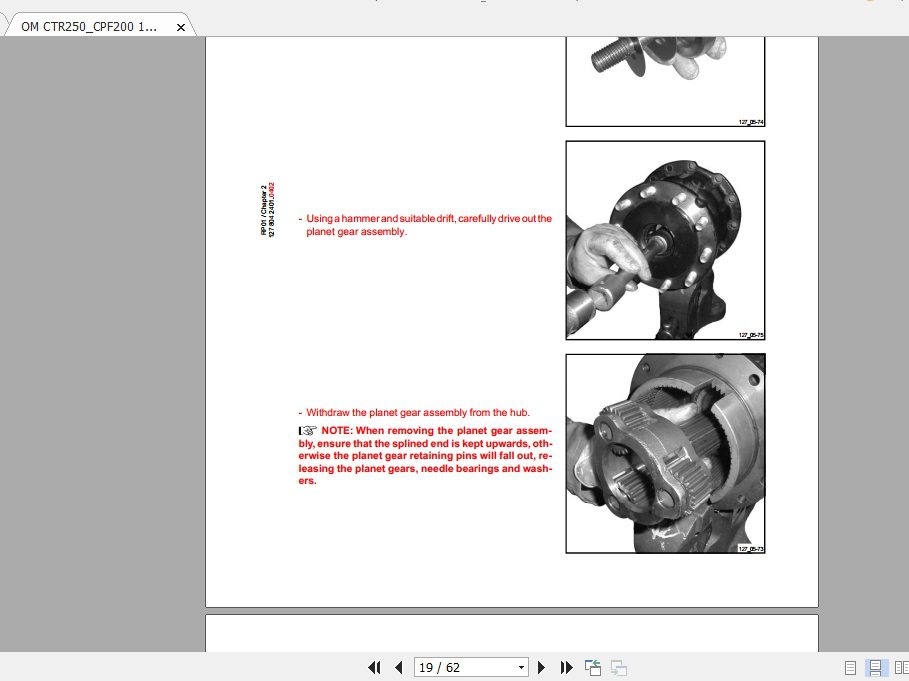Click the greyed next view navigation icon
The image size is (909, 681).
619,668
